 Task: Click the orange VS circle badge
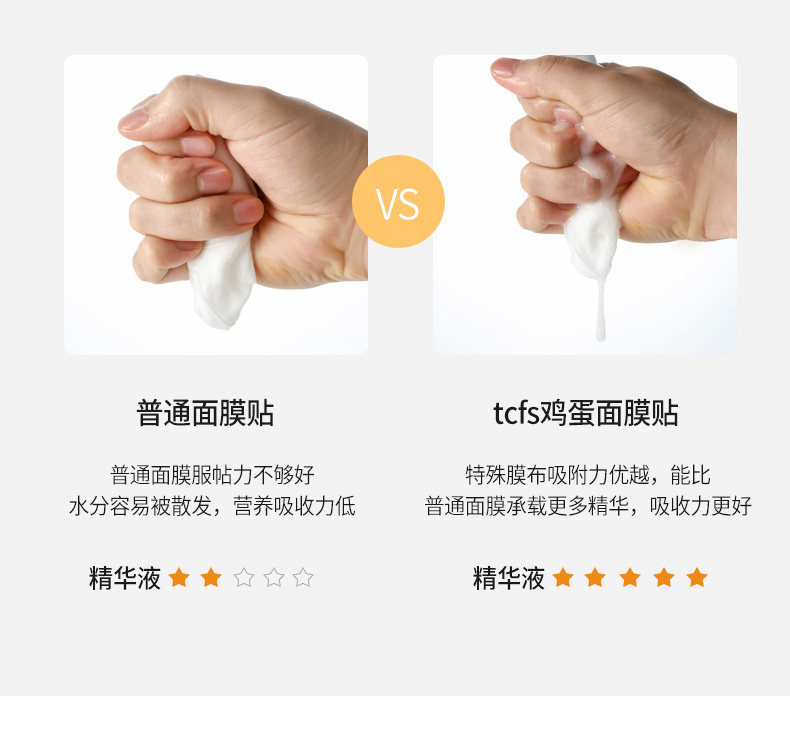398,201
